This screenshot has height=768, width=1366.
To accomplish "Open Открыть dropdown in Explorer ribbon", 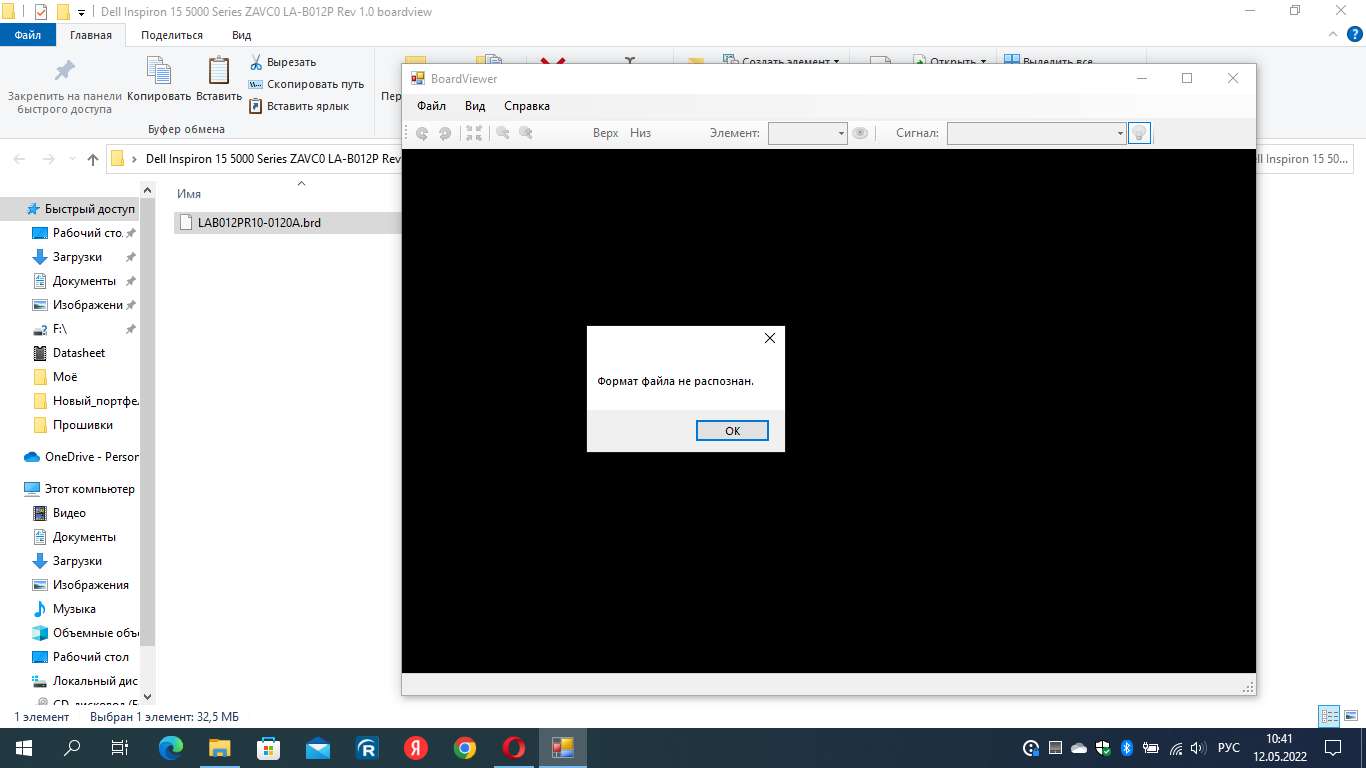I will tap(949, 61).
